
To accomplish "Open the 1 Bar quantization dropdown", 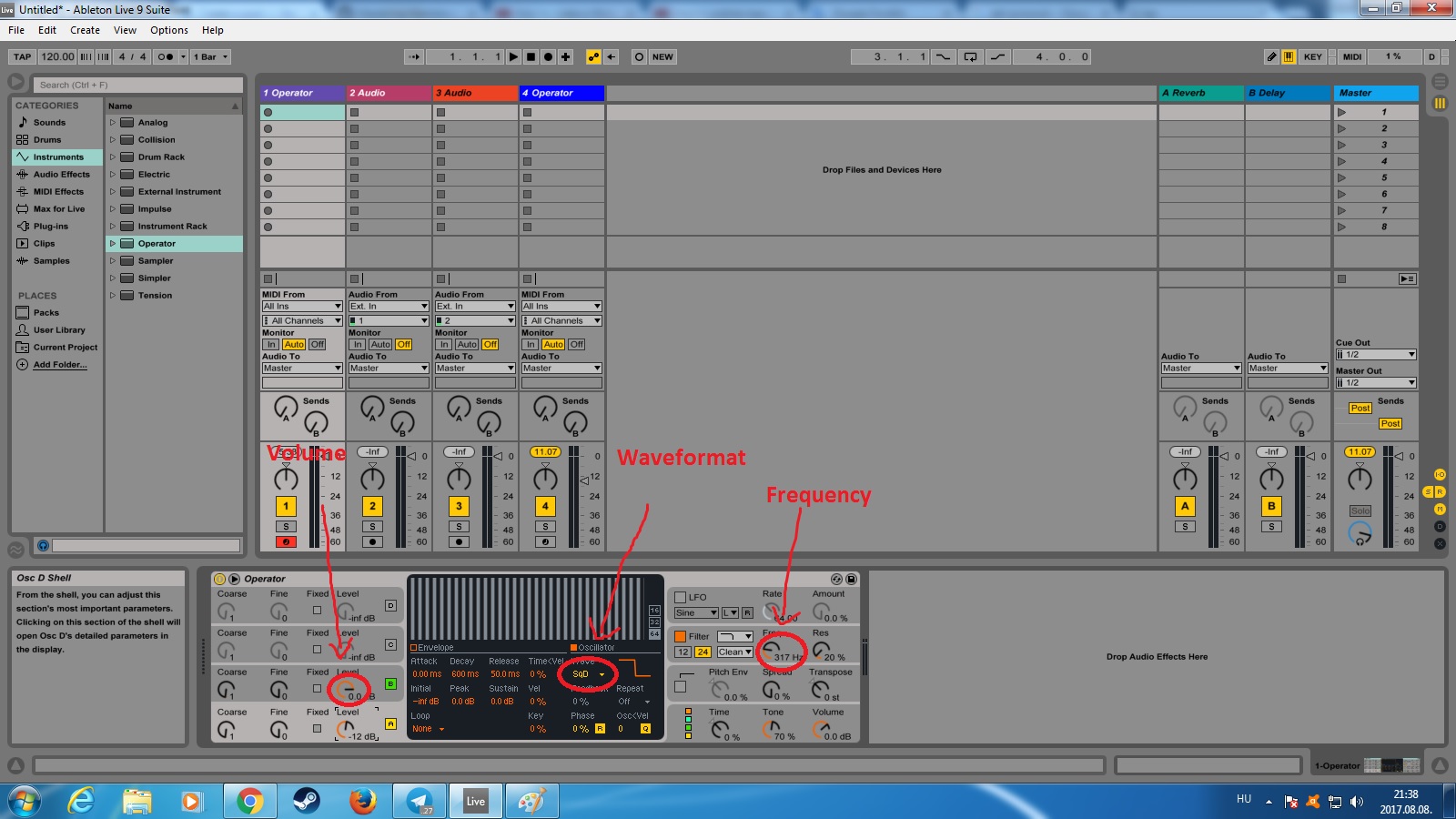I will [x=211, y=56].
